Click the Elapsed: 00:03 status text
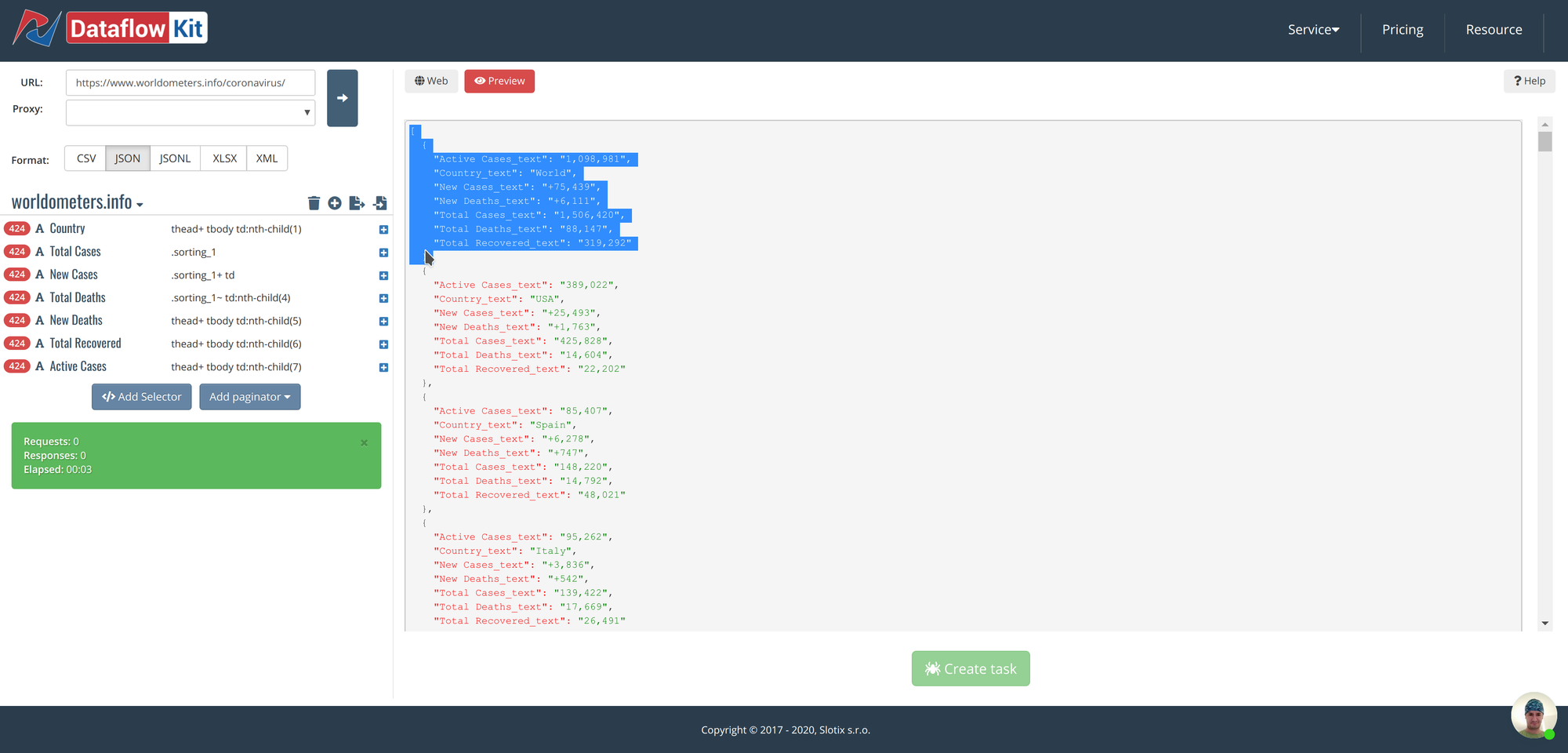This screenshot has width=1568, height=753. [57, 470]
